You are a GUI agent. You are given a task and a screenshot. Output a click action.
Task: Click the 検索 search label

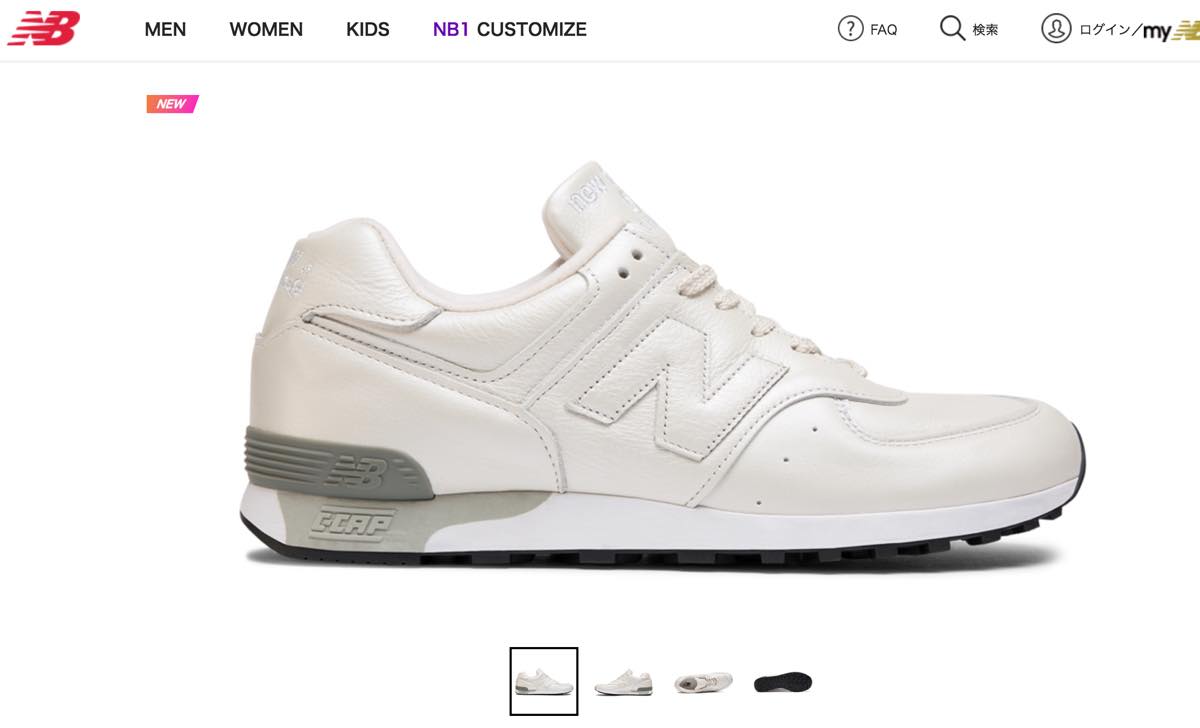tap(985, 30)
